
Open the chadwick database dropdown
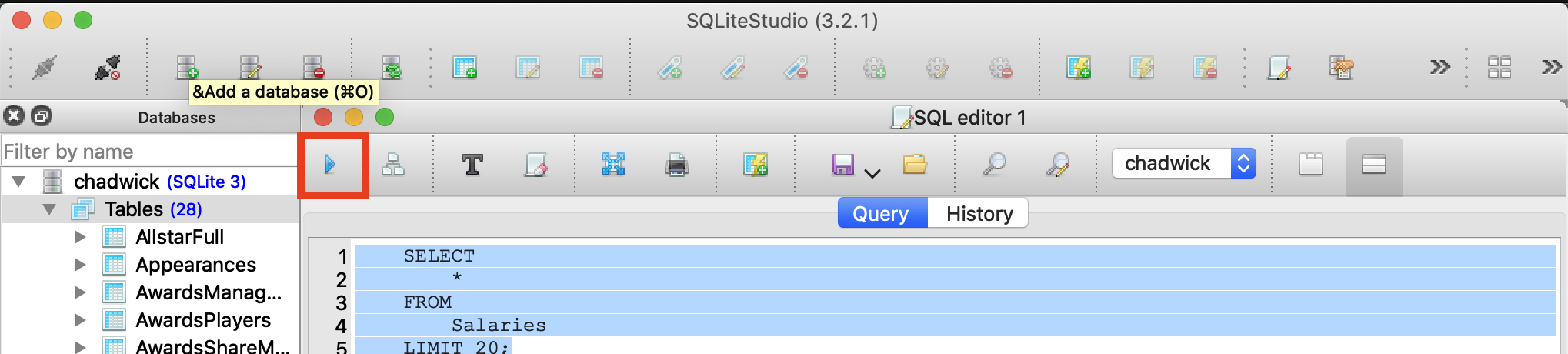[x=1184, y=163]
